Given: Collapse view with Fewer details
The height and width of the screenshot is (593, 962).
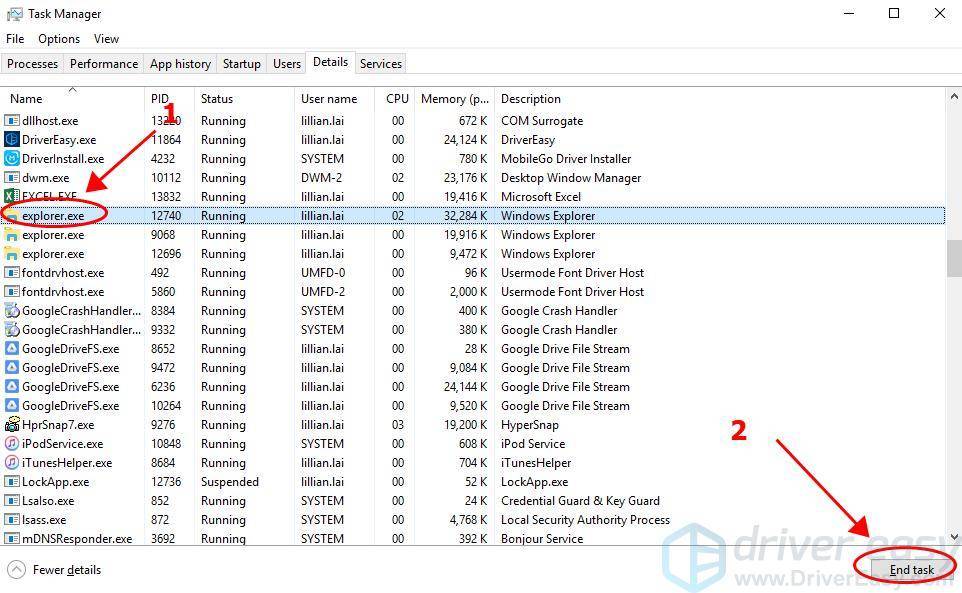Looking at the screenshot, I should tap(55, 570).
